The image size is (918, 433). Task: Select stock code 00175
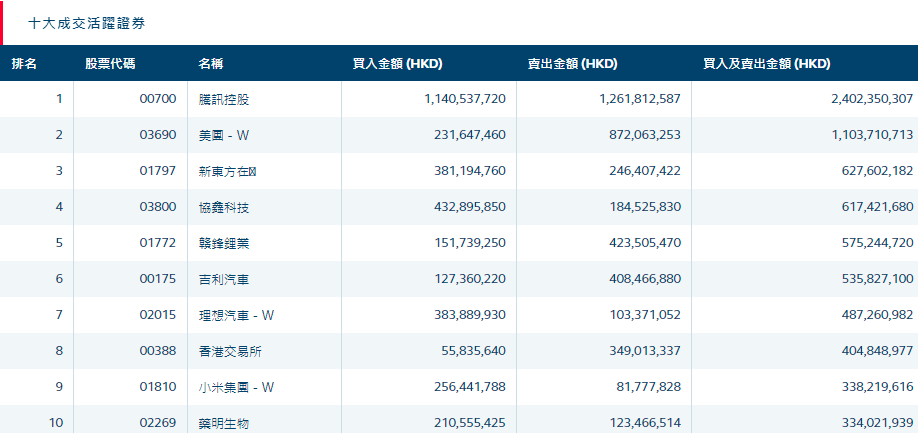[x=158, y=279]
